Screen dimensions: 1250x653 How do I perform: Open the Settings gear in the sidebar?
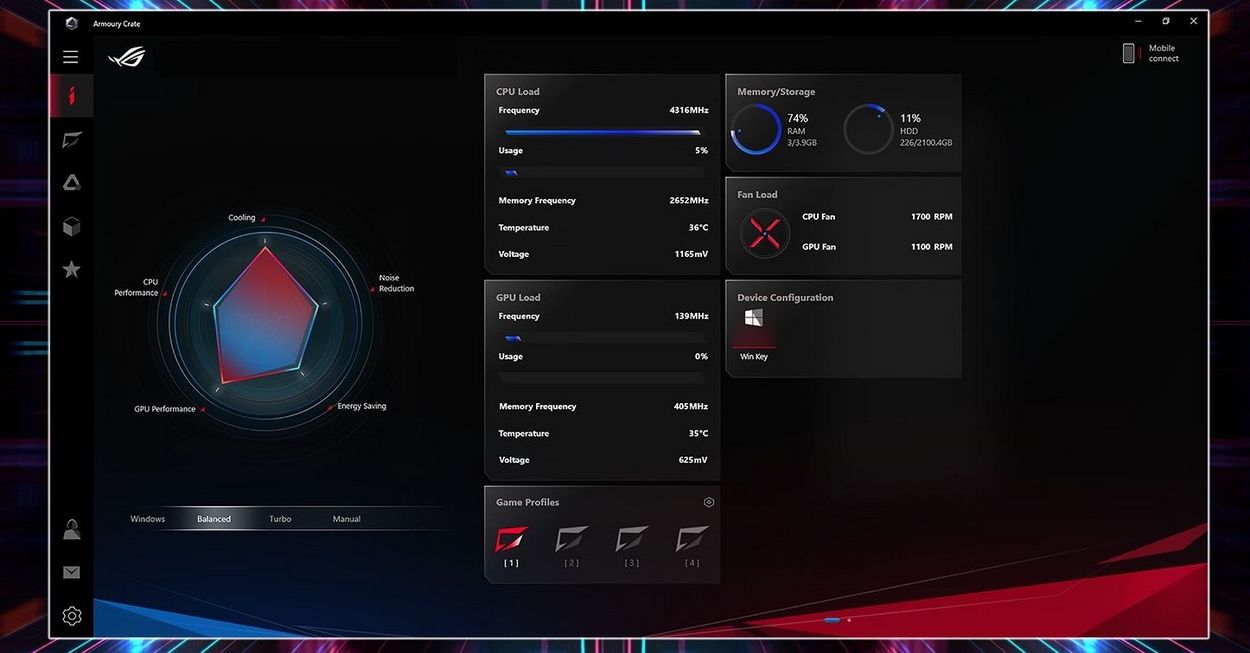pyautogui.click(x=71, y=616)
